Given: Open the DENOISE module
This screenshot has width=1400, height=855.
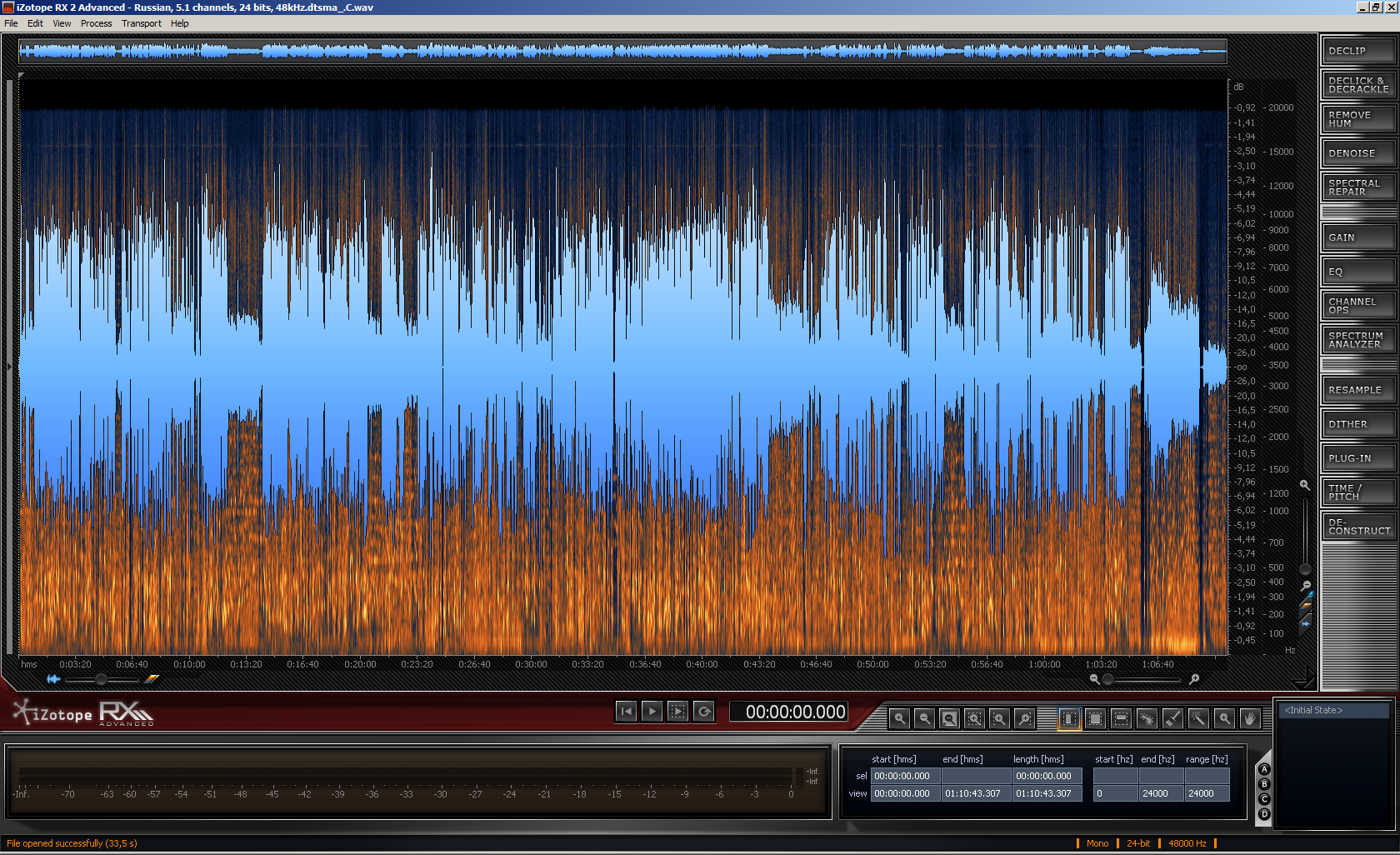Looking at the screenshot, I should [1358, 153].
